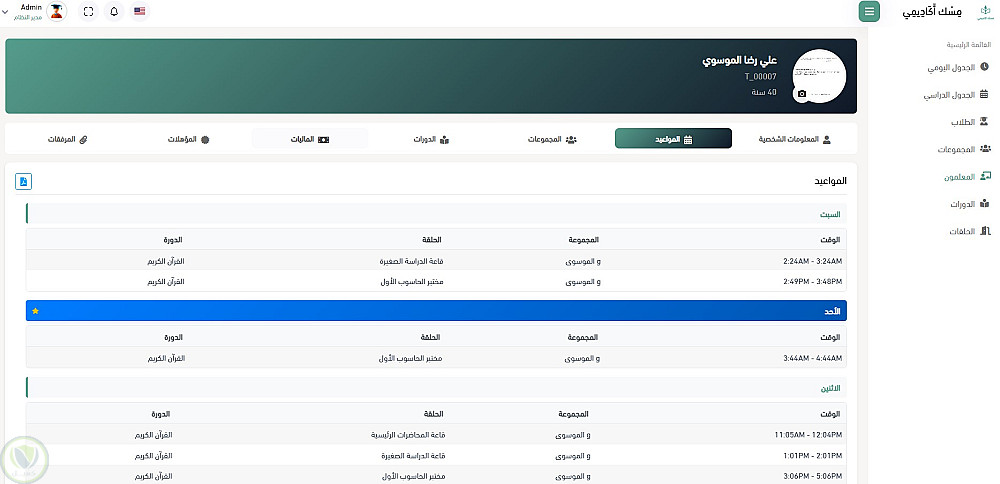Open الجدول الدراسي in the sidebar
Screen dimensions: 1000x484
pyautogui.click(x=956, y=95)
